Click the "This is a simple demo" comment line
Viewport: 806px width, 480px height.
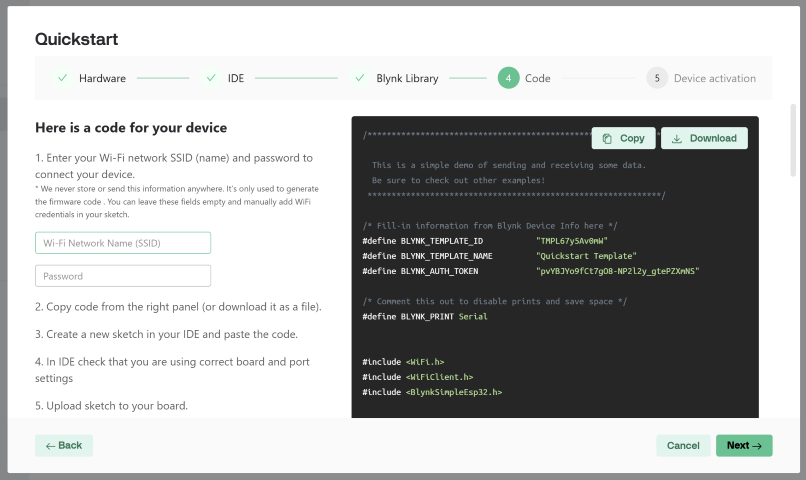point(509,165)
